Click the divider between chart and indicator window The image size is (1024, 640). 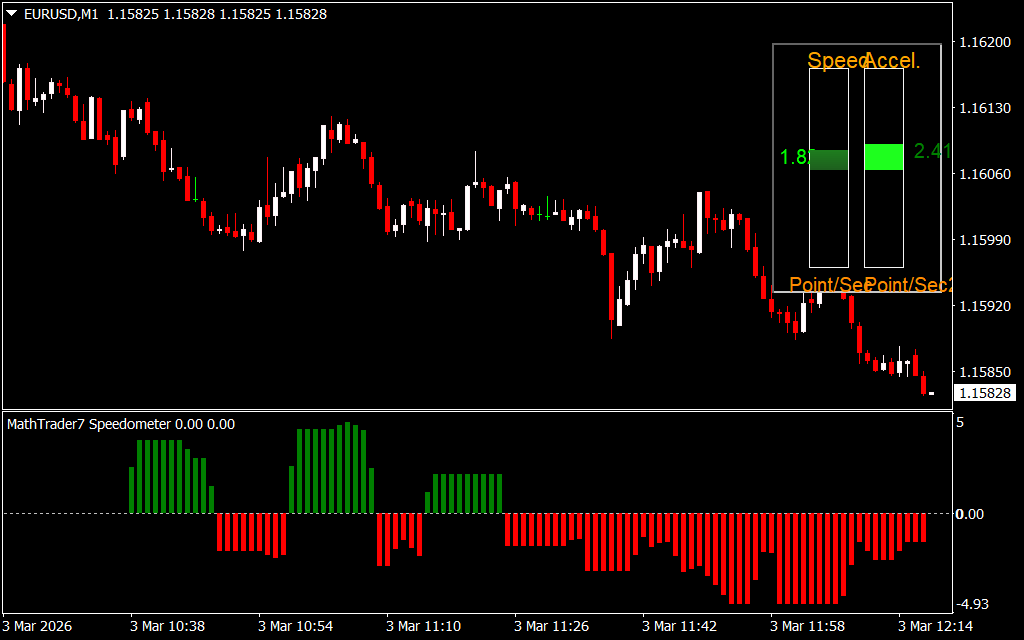pos(475,410)
